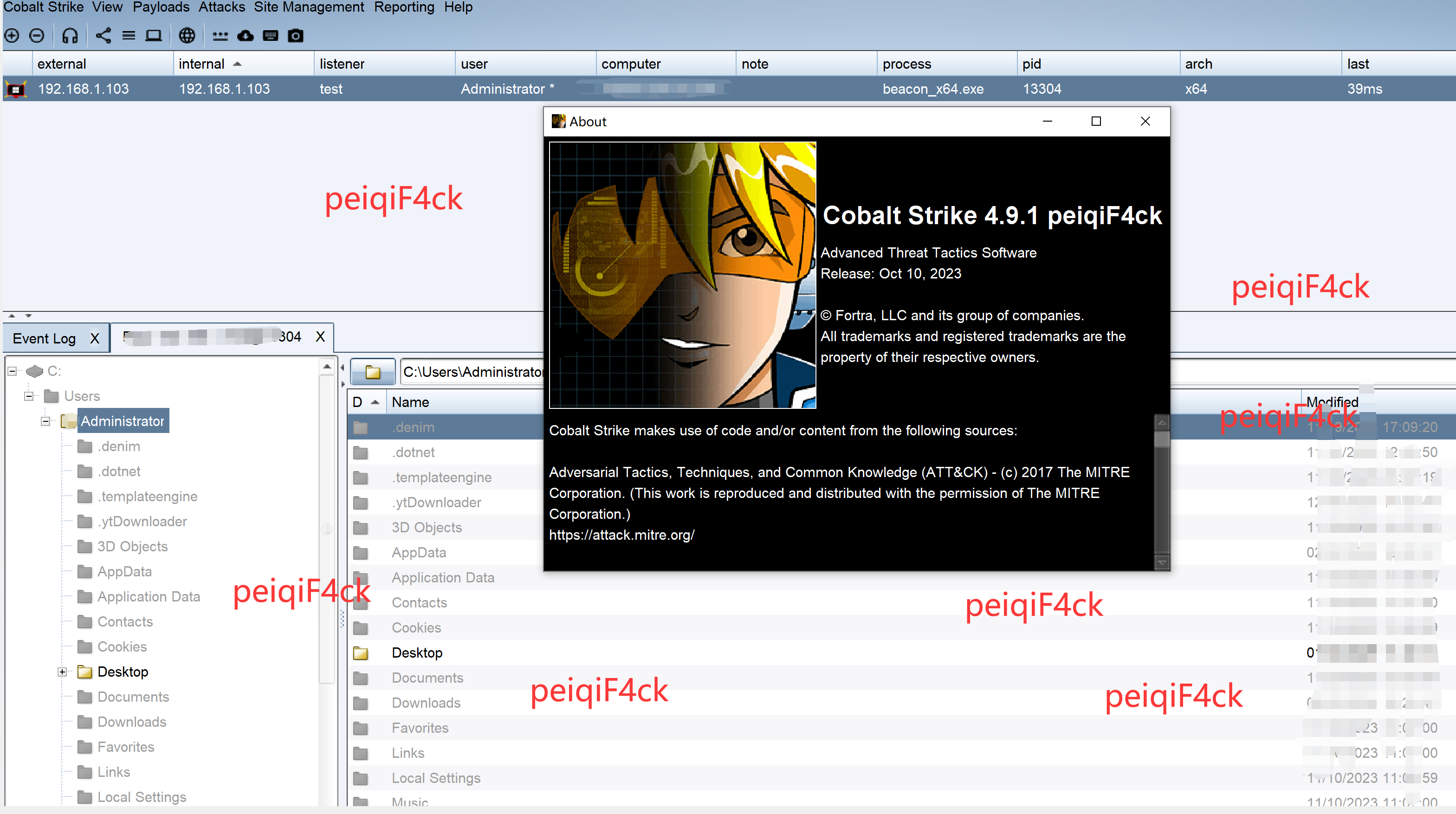Open keystrokes via the keyboard icon
The image size is (1456, 814).
click(271, 36)
